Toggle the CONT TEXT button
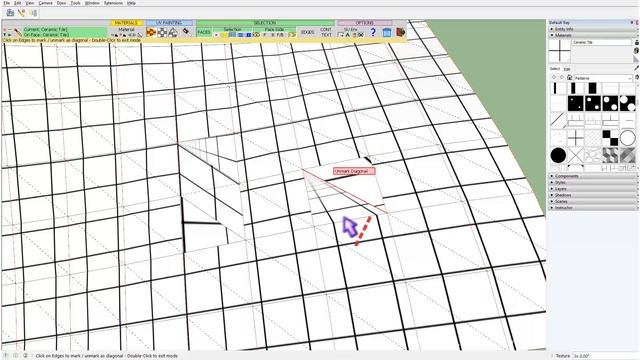The image size is (640, 360). (326, 32)
